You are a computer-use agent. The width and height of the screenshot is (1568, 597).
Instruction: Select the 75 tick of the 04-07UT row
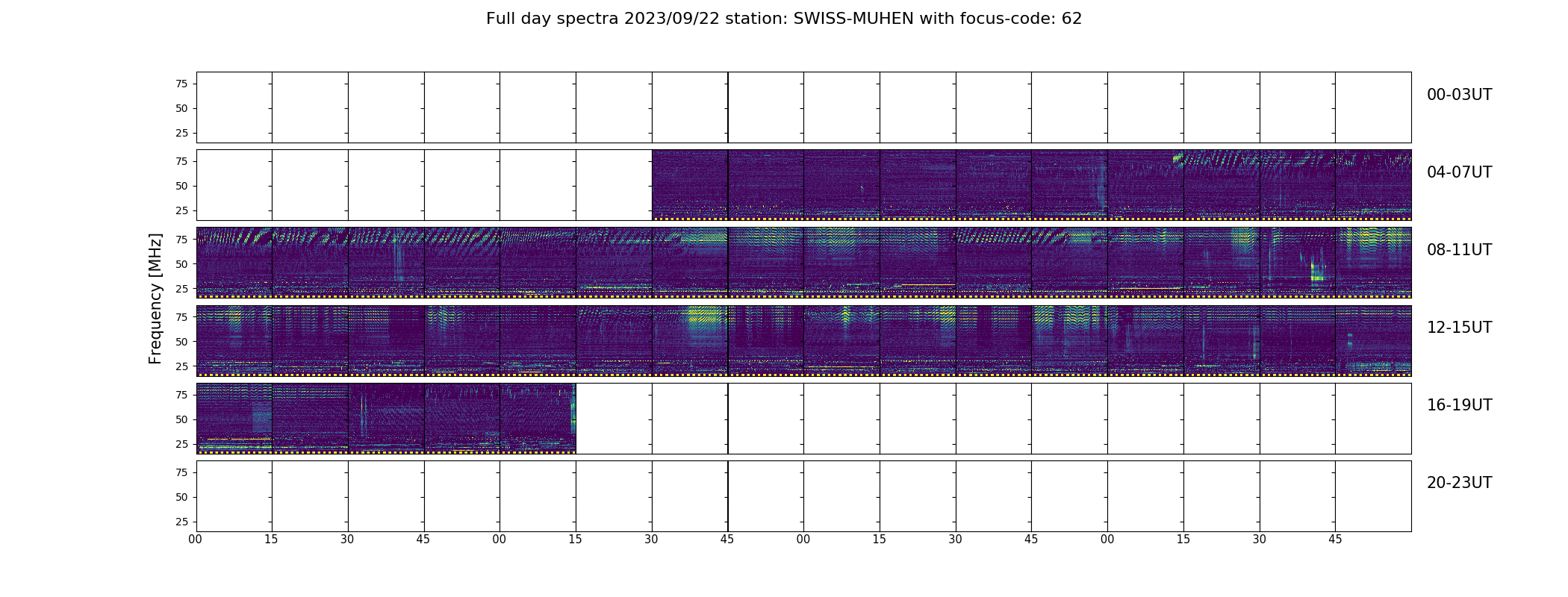click(x=181, y=161)
